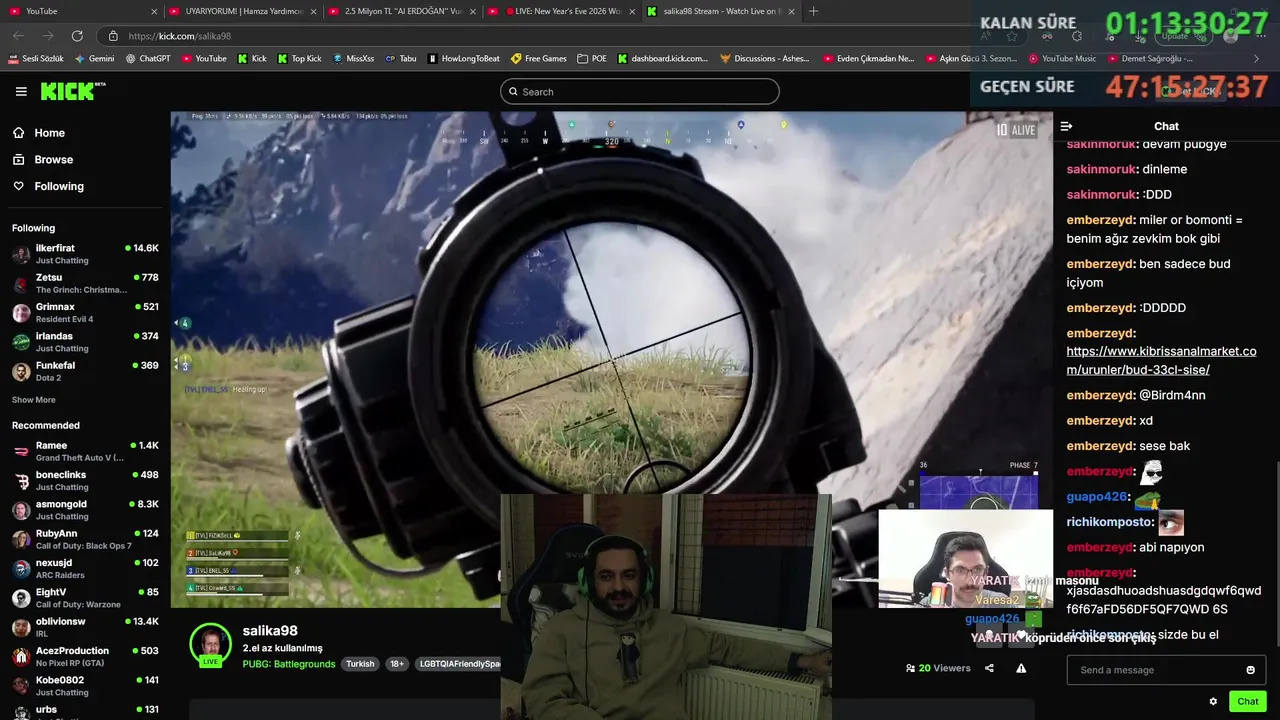Switch to 2.5 Milyon TL browser tab
The height and width of the screenshot is (720, 1280).
[x=403, y=11]
